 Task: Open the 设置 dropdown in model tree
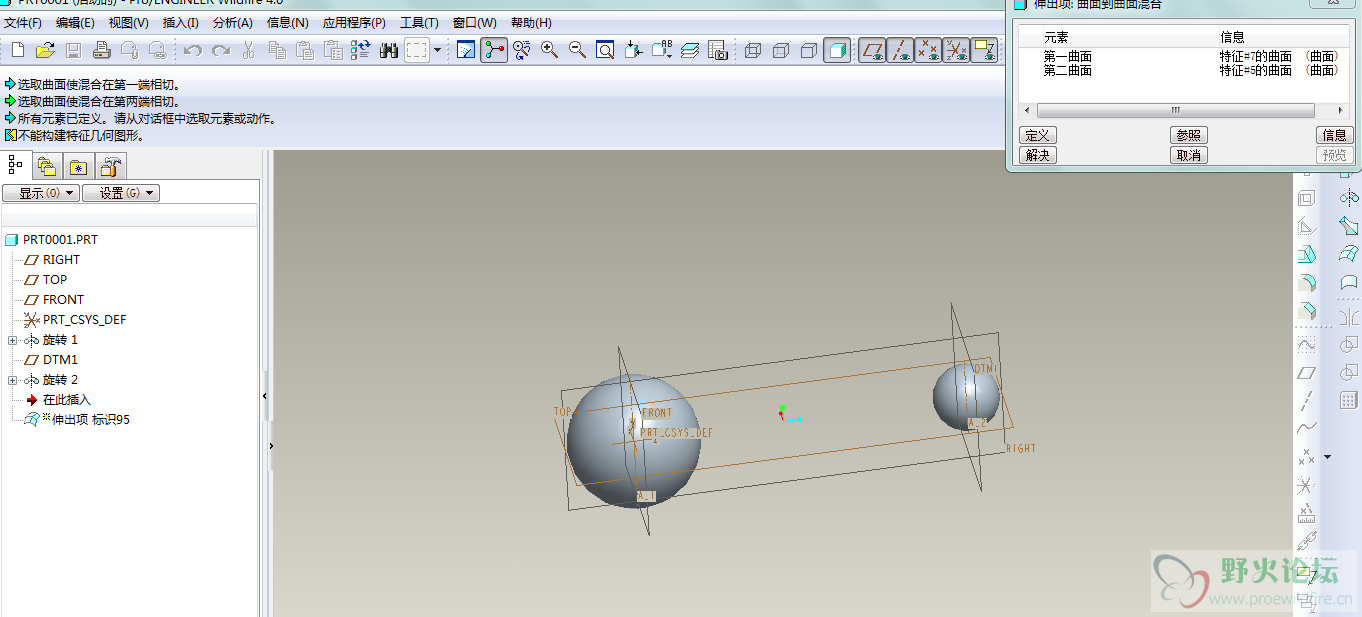[x=121, y=193]
